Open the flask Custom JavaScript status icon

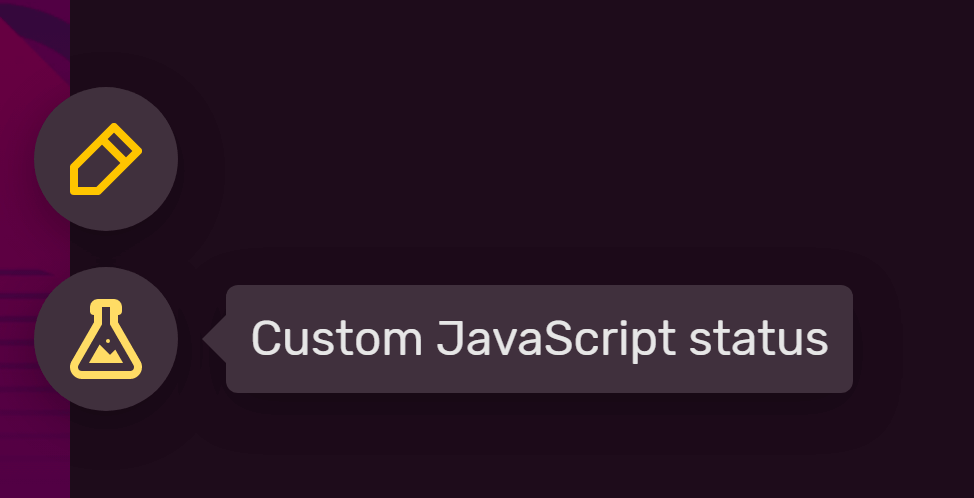(x=106, y=339)
